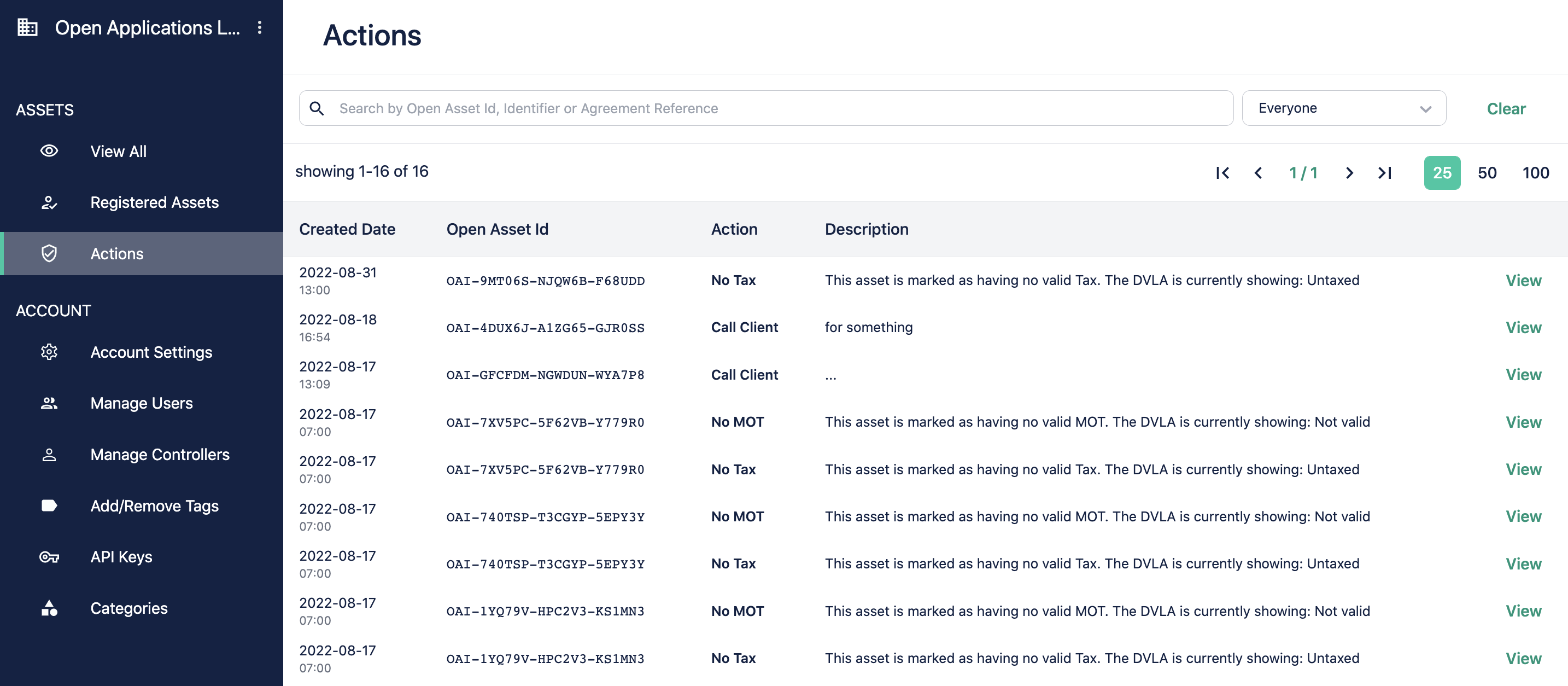
Task: Click the 2022-08-18 16:54 date cell
Action: coord(338,328)
